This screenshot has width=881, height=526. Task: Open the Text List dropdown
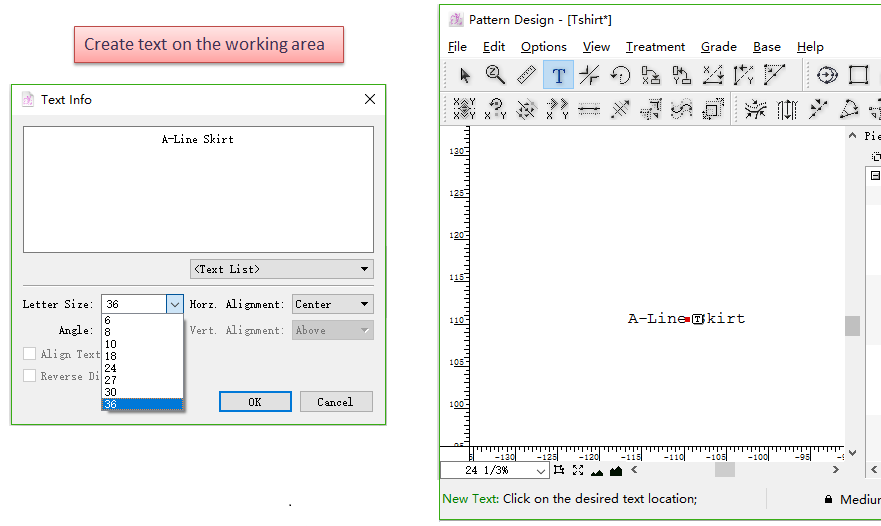click(x=281, y=269)
